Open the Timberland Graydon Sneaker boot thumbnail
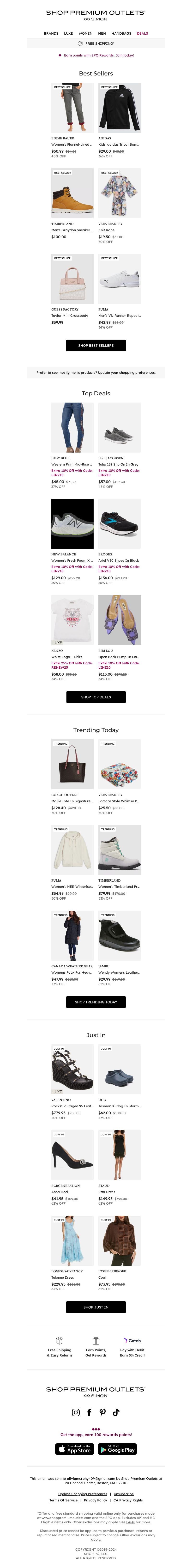 click(72, 193)
